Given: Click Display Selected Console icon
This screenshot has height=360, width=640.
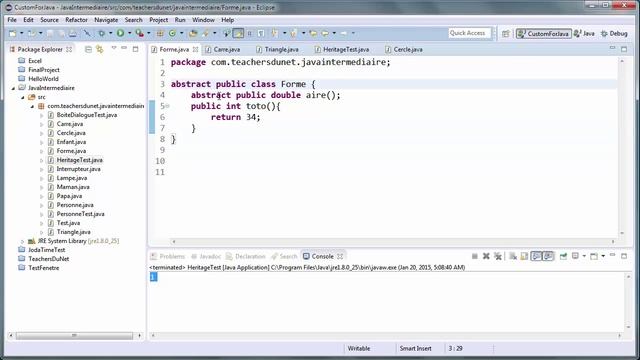Looking at the screenshot, I should pyautogui.click(x=575, y=256).
